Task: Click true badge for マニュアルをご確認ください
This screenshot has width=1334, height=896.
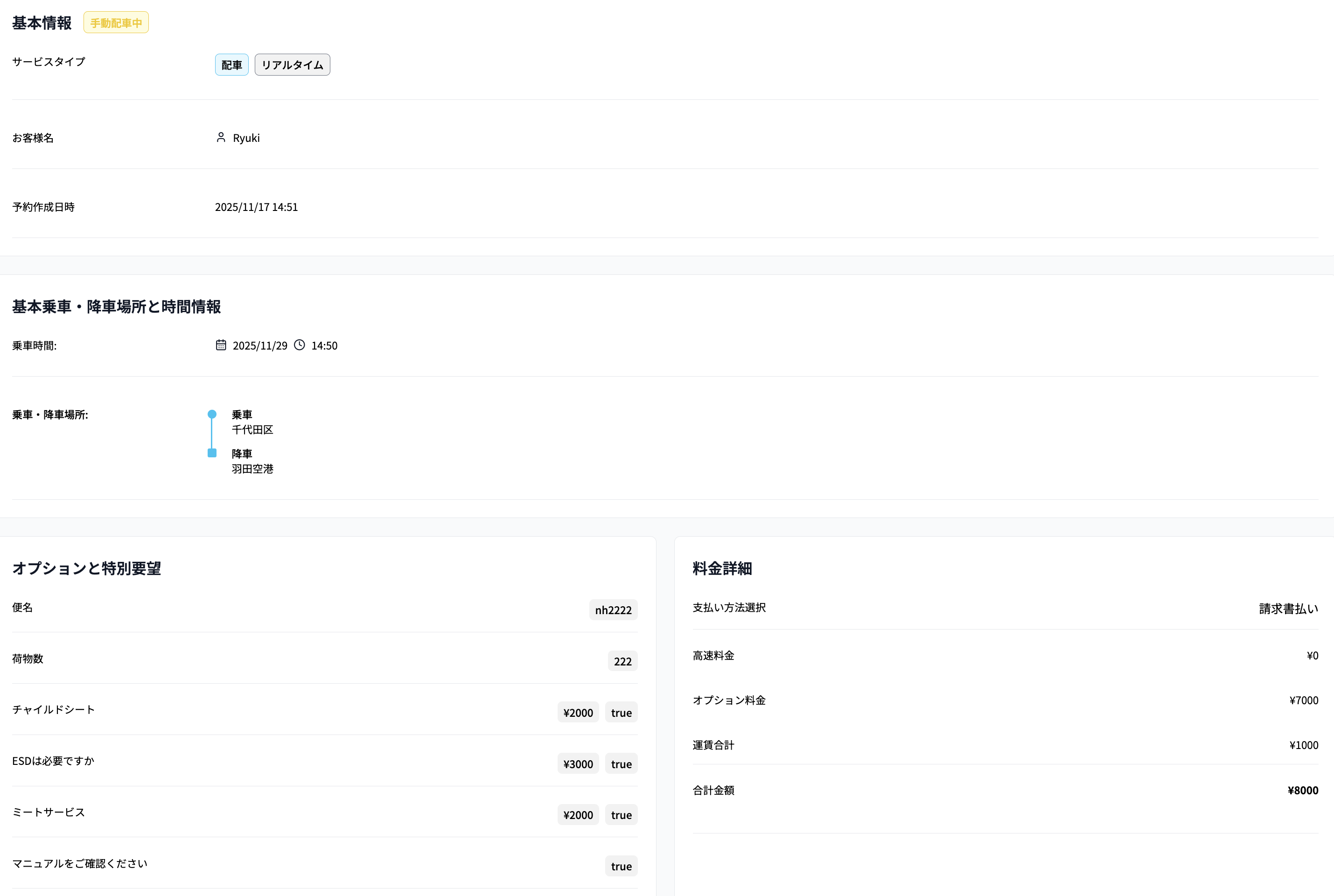Action: click(621, 866)
